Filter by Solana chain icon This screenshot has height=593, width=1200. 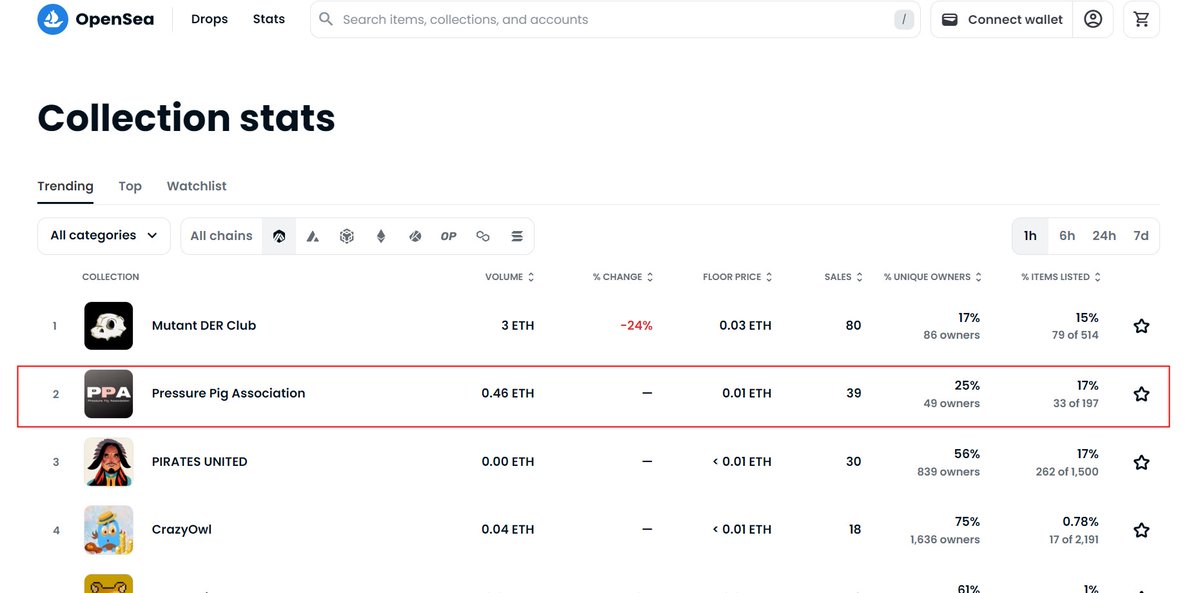tap(517, 236)
